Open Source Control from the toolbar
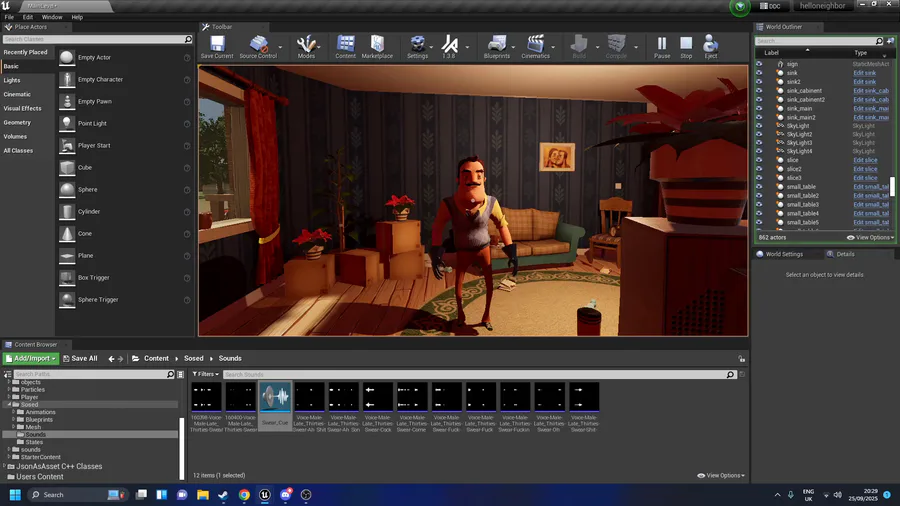This screenshot has height=506, width=900. (x=258, y=44)
